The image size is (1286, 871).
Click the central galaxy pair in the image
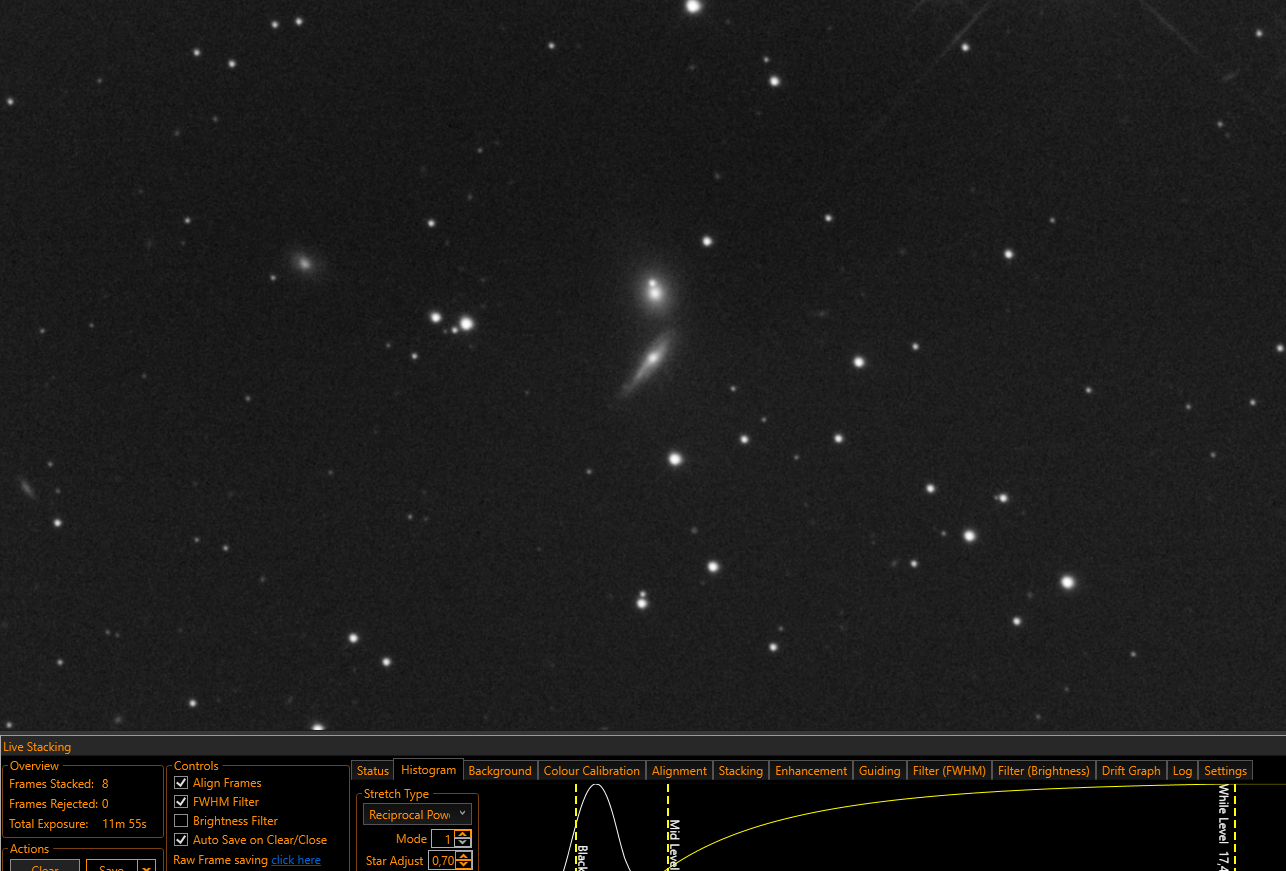(x=652, y=330)
